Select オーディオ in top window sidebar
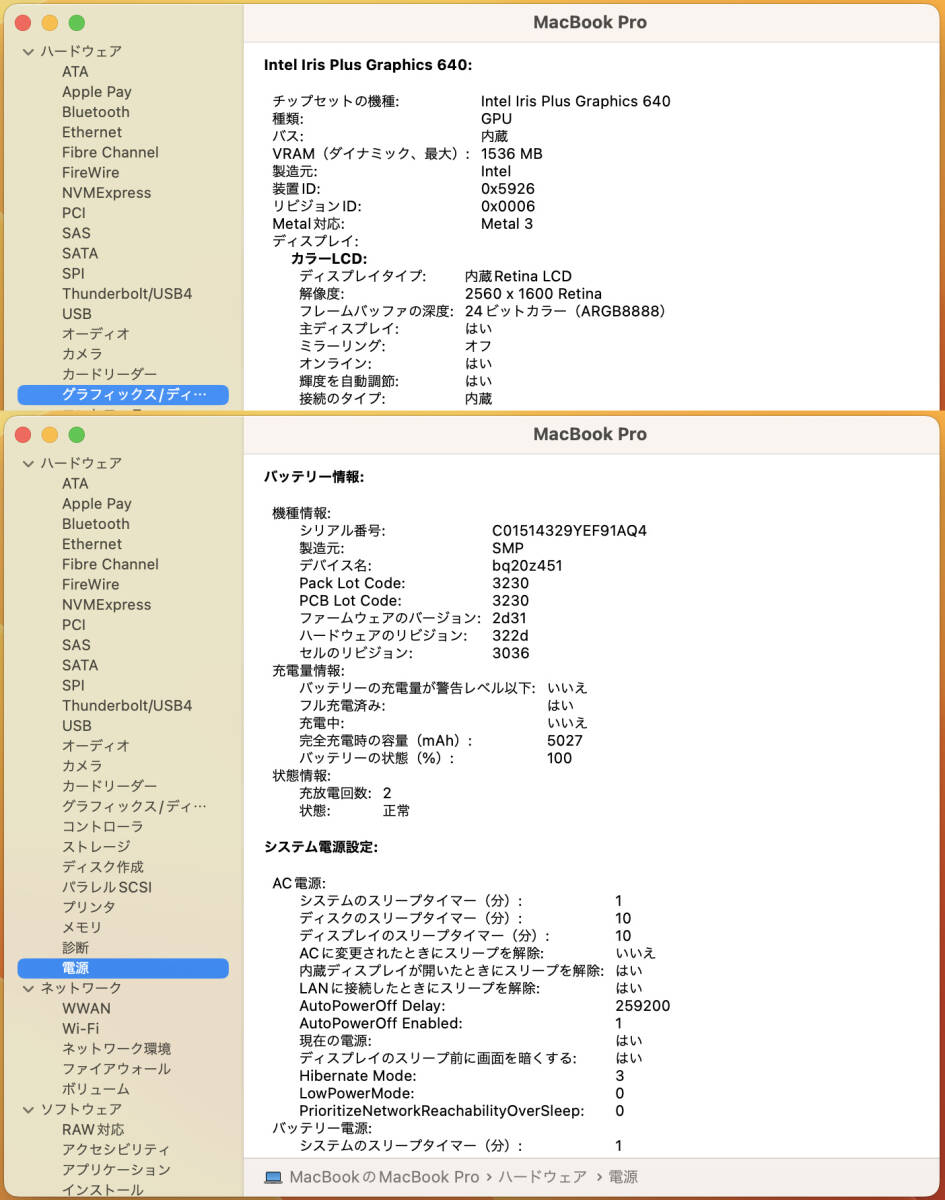The height and width of the screenshot is (1200, 945). click(96, 334)
